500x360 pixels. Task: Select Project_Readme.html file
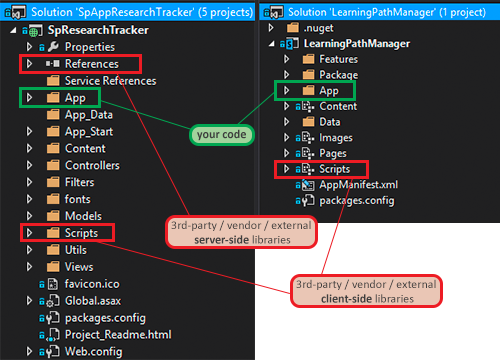[x=118, y=335]
